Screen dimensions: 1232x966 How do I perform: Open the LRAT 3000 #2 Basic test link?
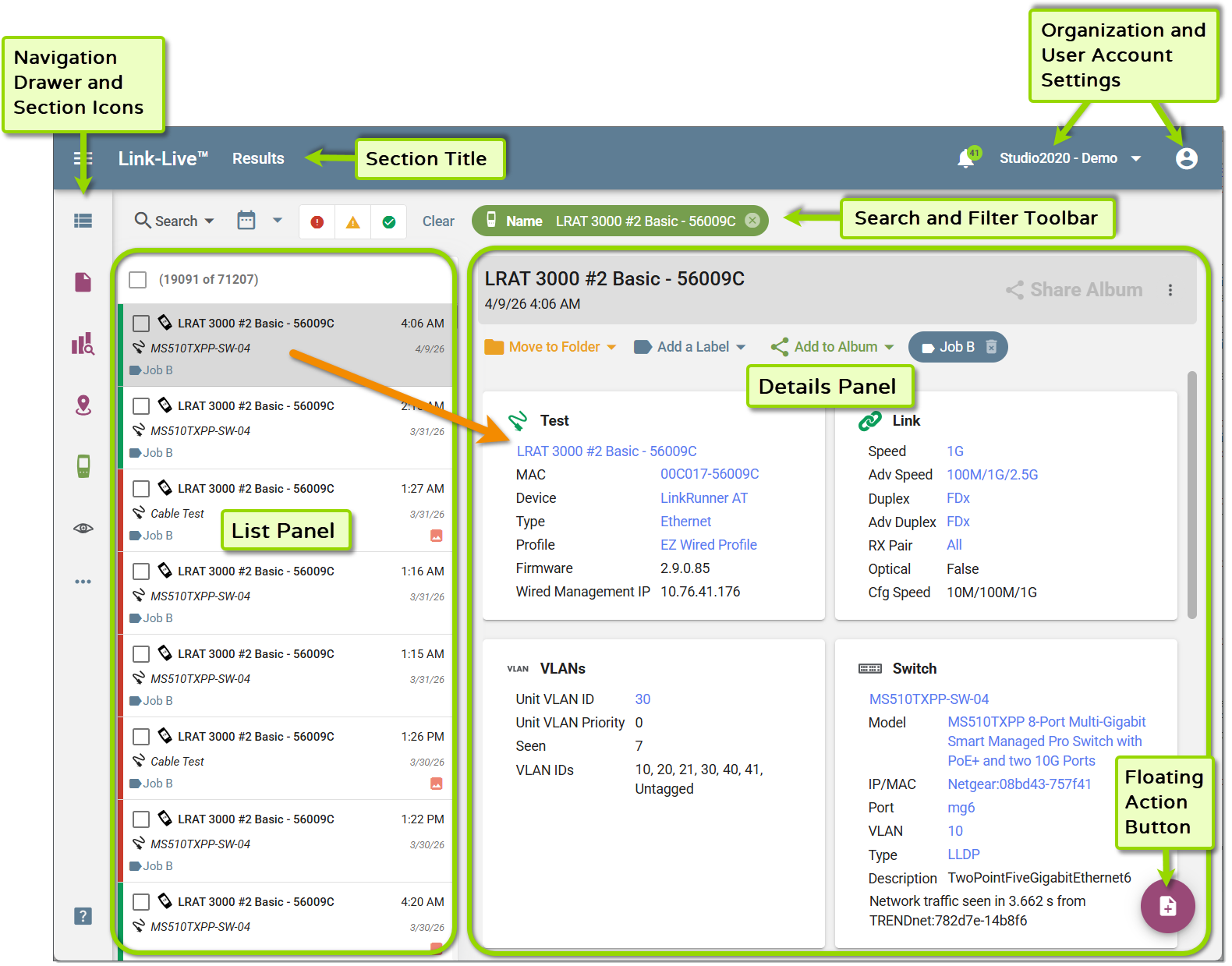point(607,451)
